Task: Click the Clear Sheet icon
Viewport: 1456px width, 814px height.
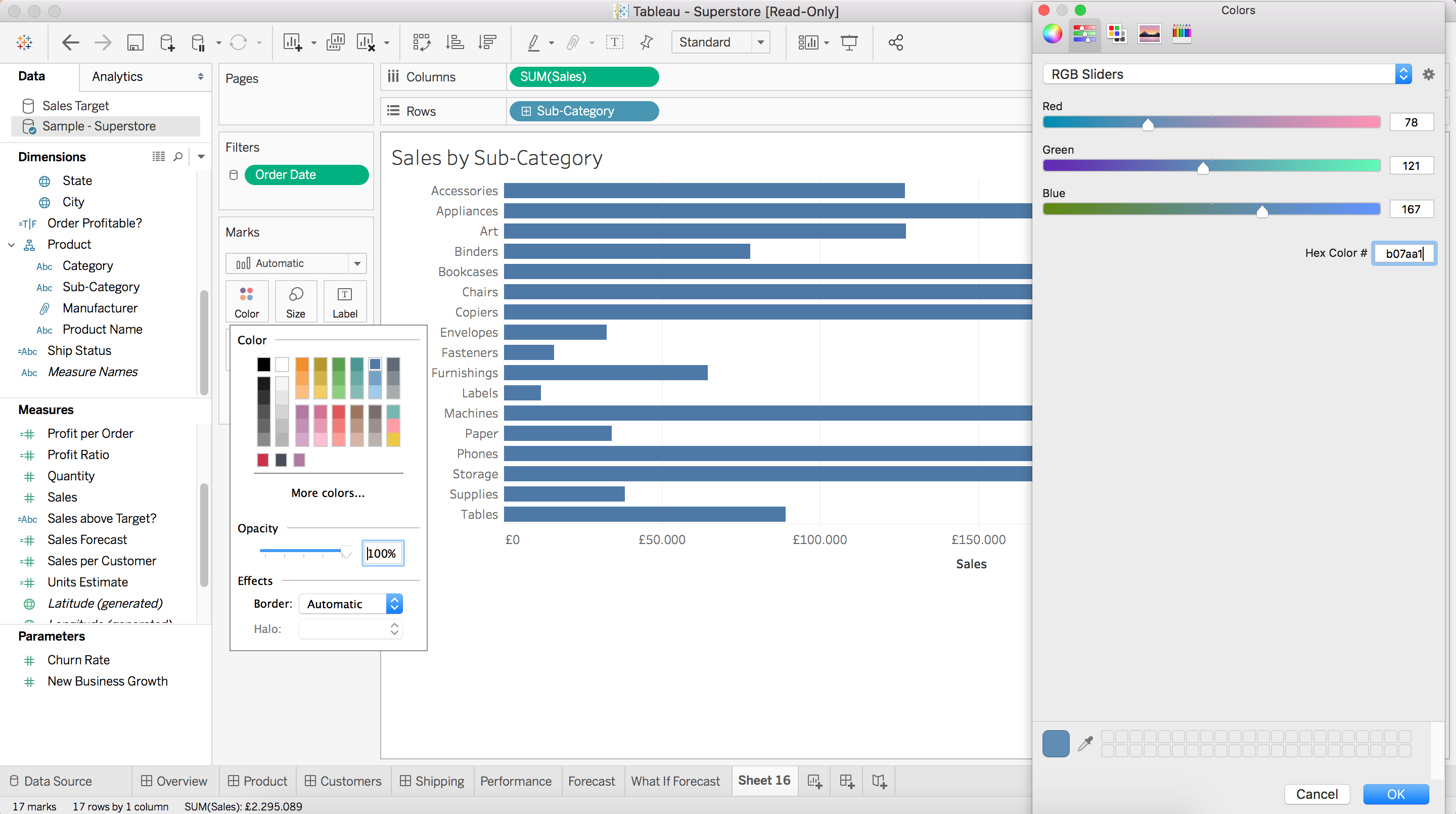Action: (366, 42)
